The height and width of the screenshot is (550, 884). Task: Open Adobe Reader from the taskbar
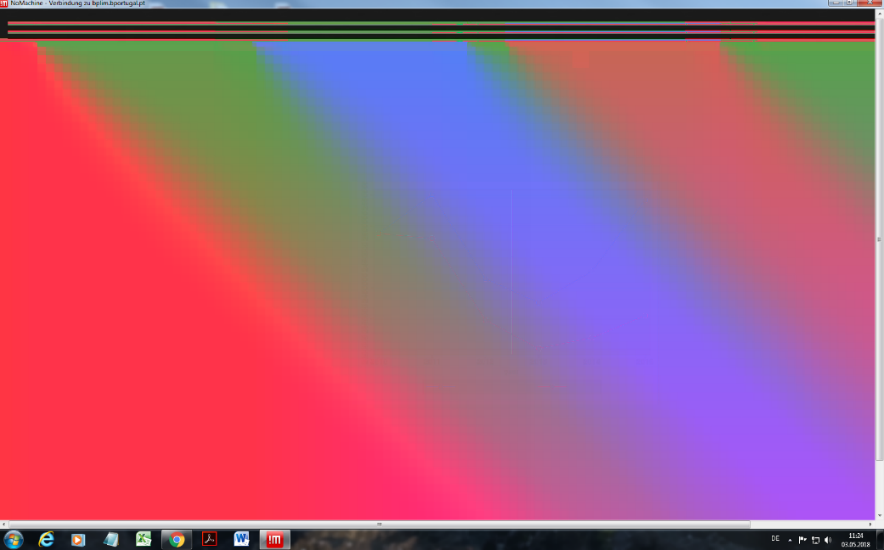(209, 539)
